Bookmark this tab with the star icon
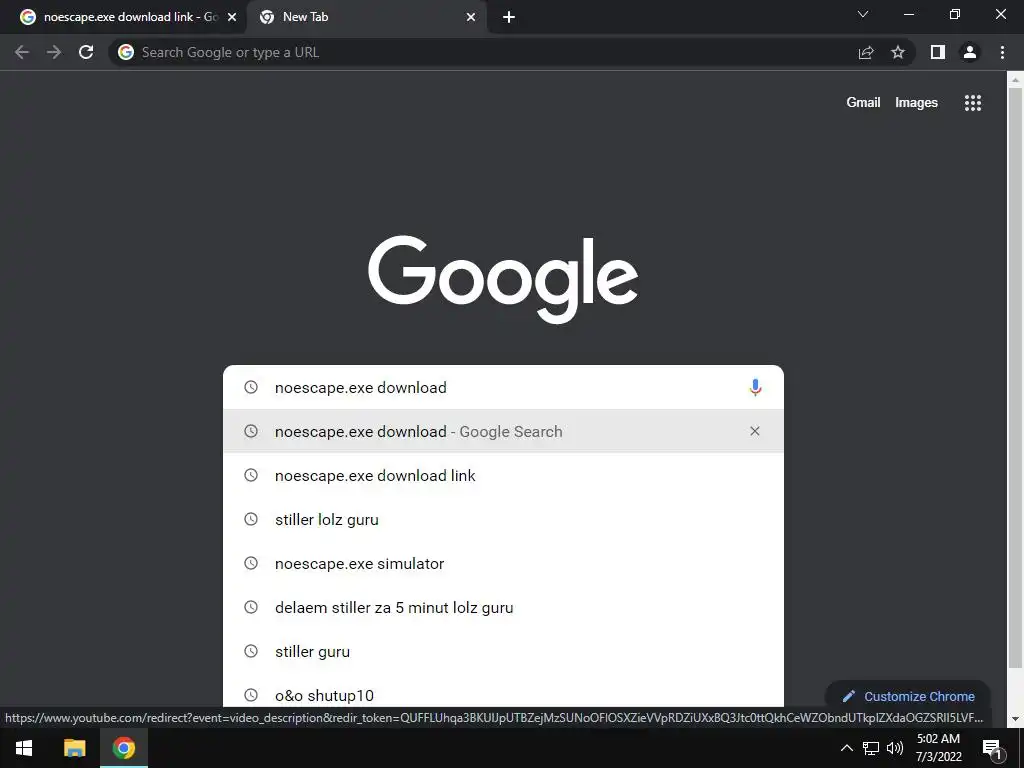The width and height of the screenshot is (1024, 768). pyautogui.click(x=898, y=52)
